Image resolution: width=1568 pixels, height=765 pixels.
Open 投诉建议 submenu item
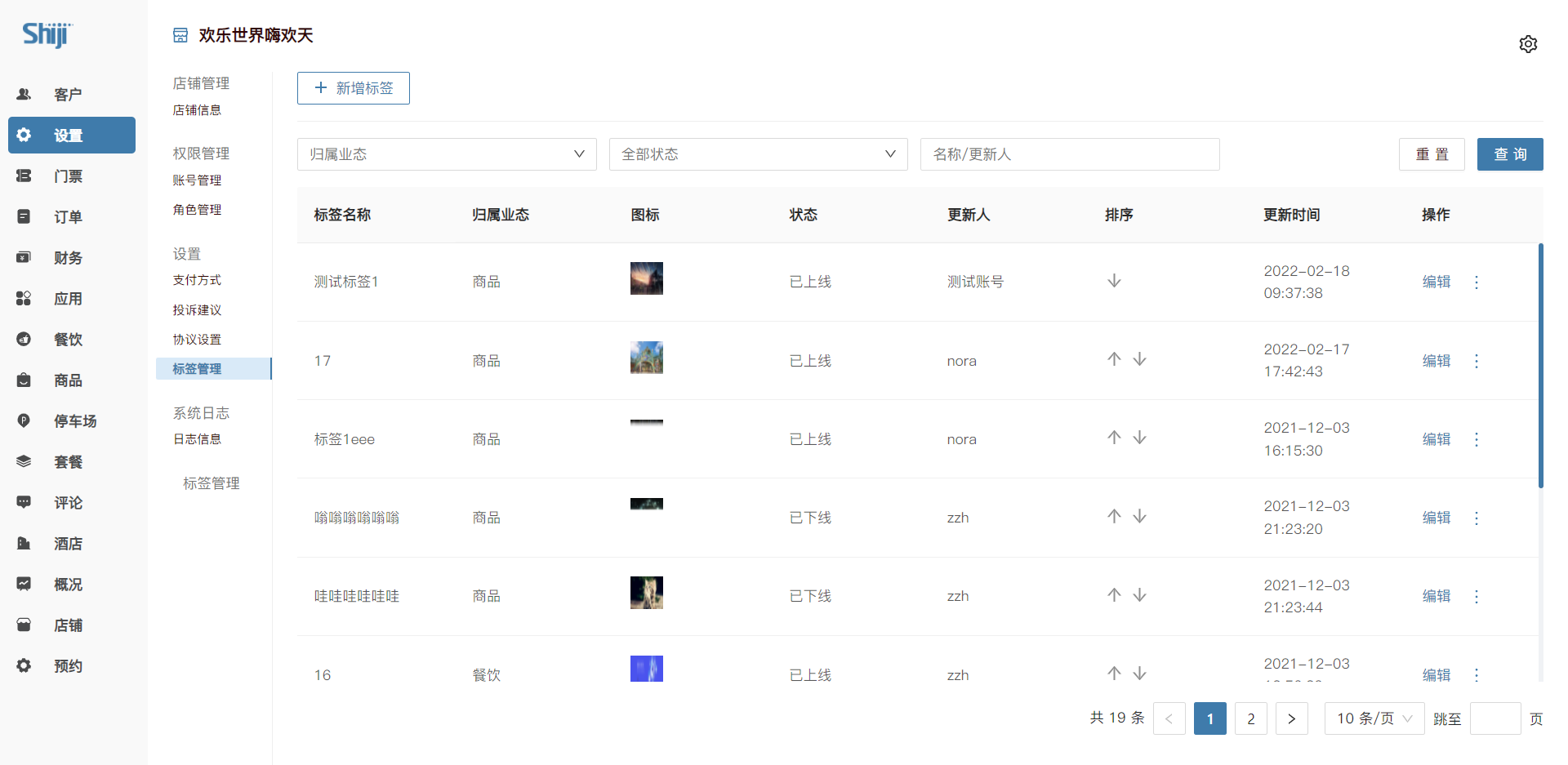click(x=197, y=310)
